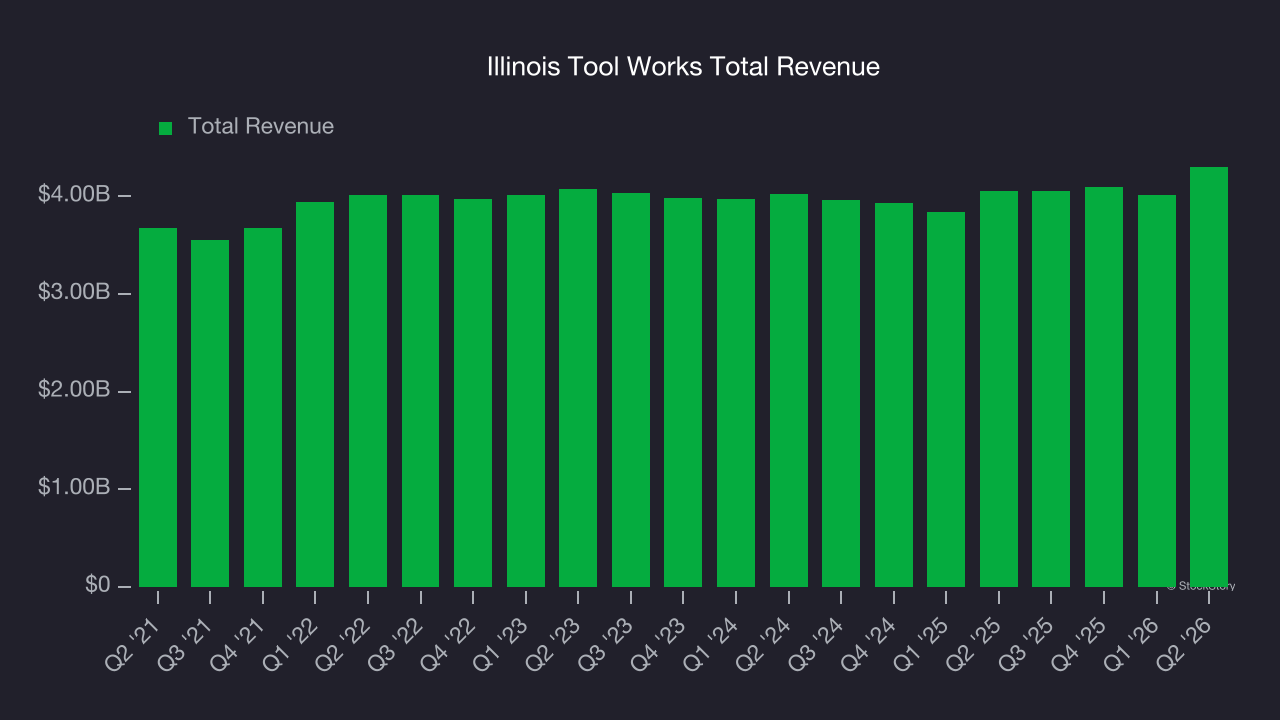Click the revenue bar for Q1 '24
The height and width of the screenshot is (720, 1280).
[x=736, y=393]
